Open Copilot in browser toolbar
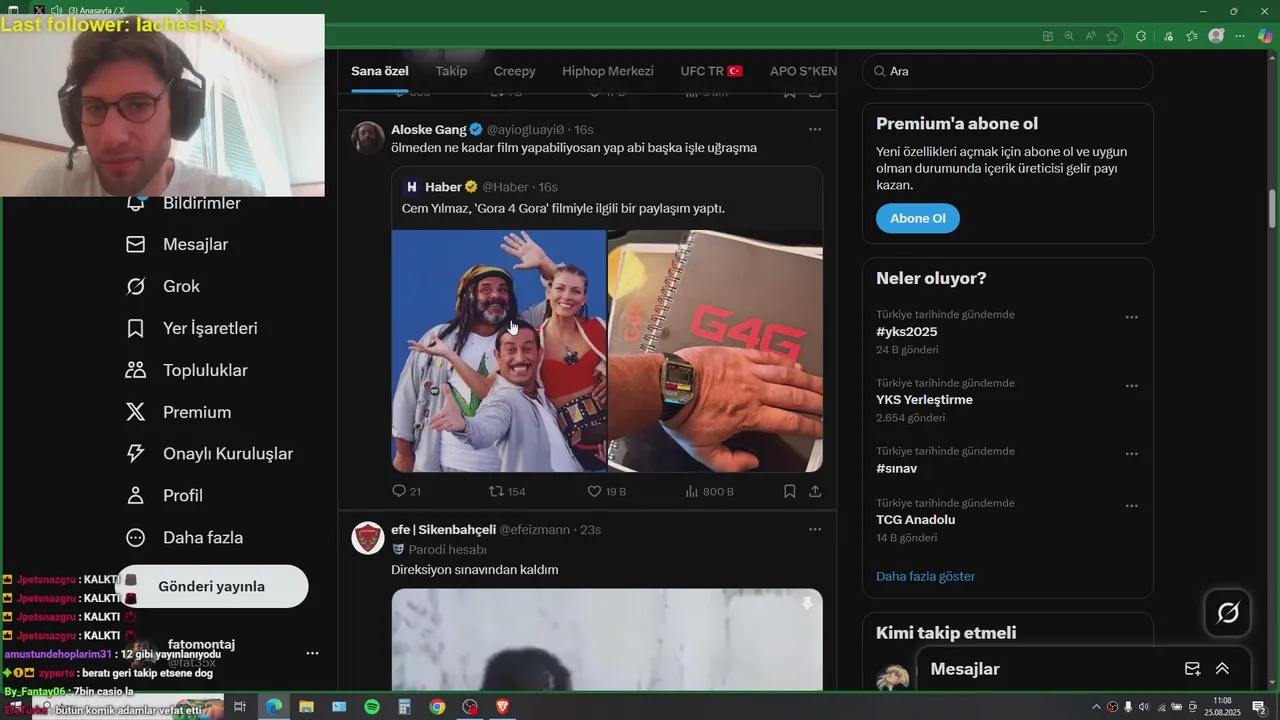Image resolution: width=1280 pixels, height=720 pixels. tap(1265, 36)
